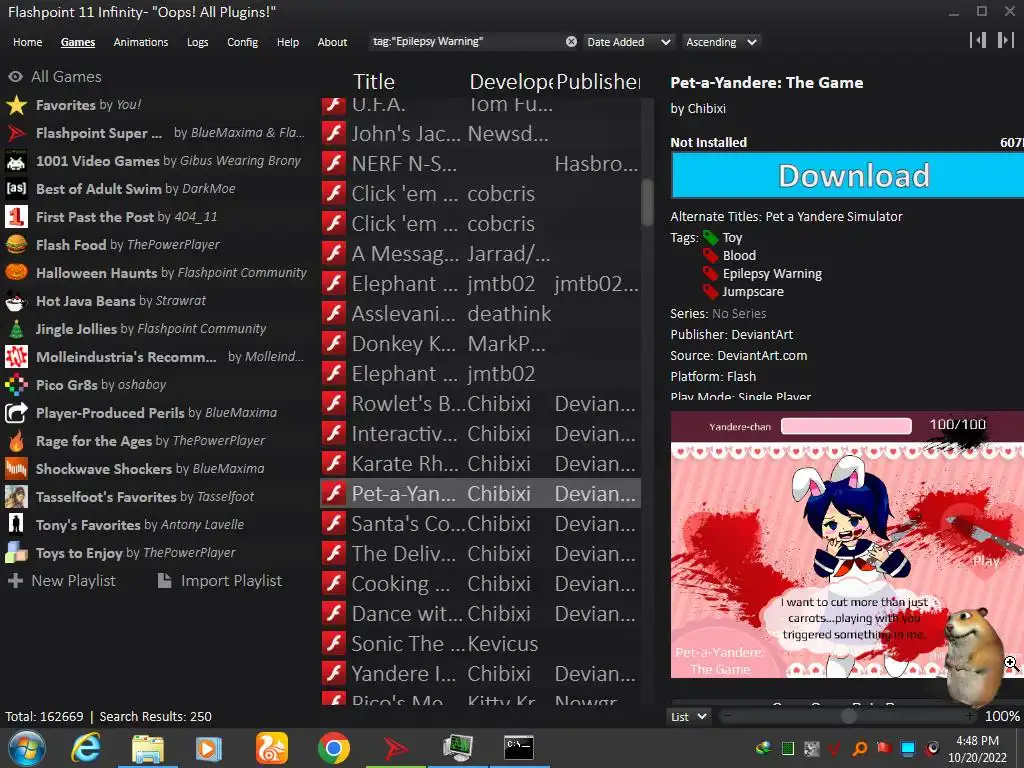This screenshot has width=1024, height=768.
Task: Select the Karate Rh... game row
Action: click(481, 464)
